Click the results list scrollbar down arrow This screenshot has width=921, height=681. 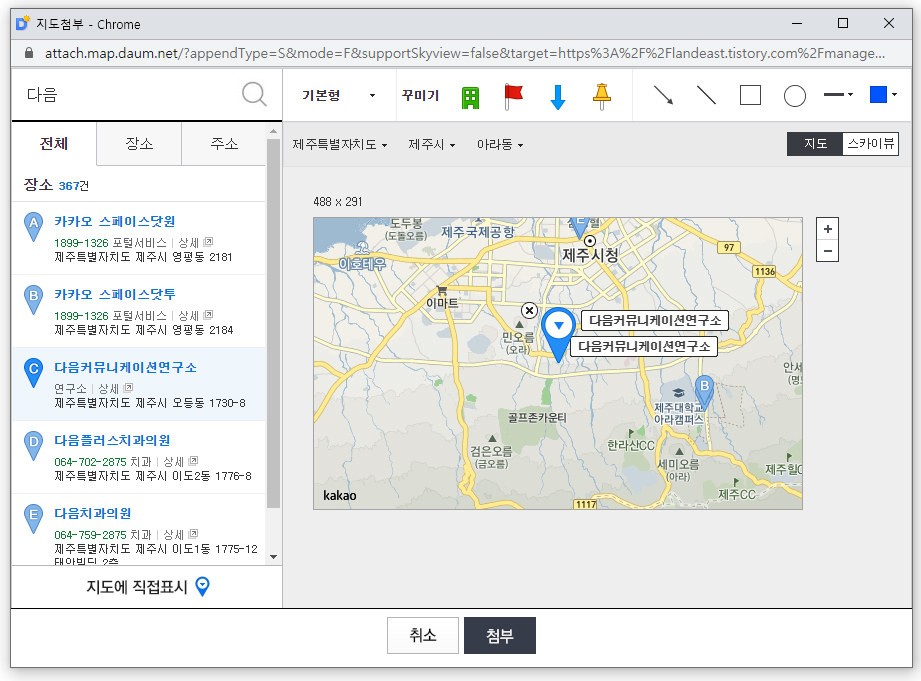pos(273,556)
